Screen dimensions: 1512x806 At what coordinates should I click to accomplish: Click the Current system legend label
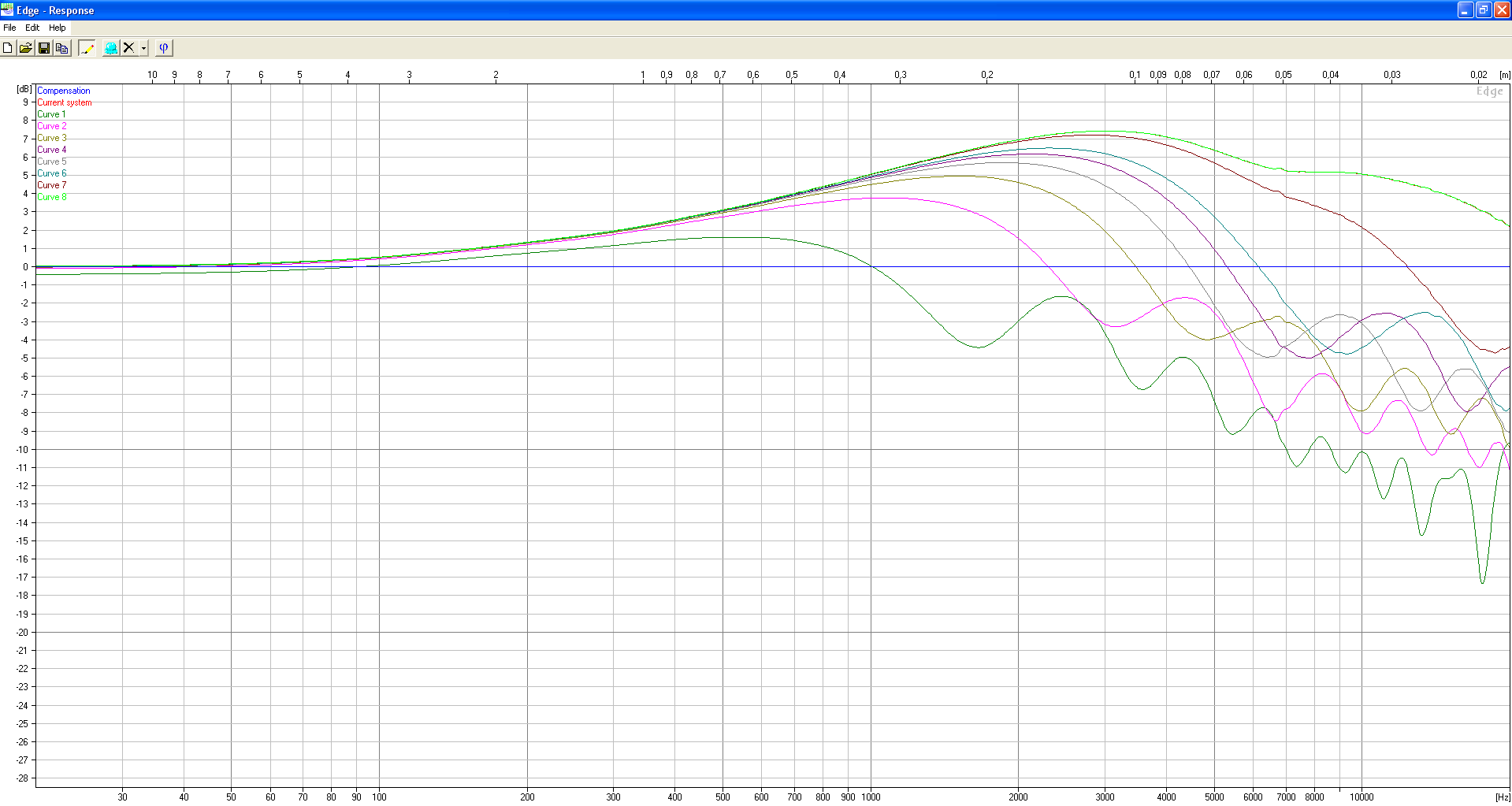point(65,102)
